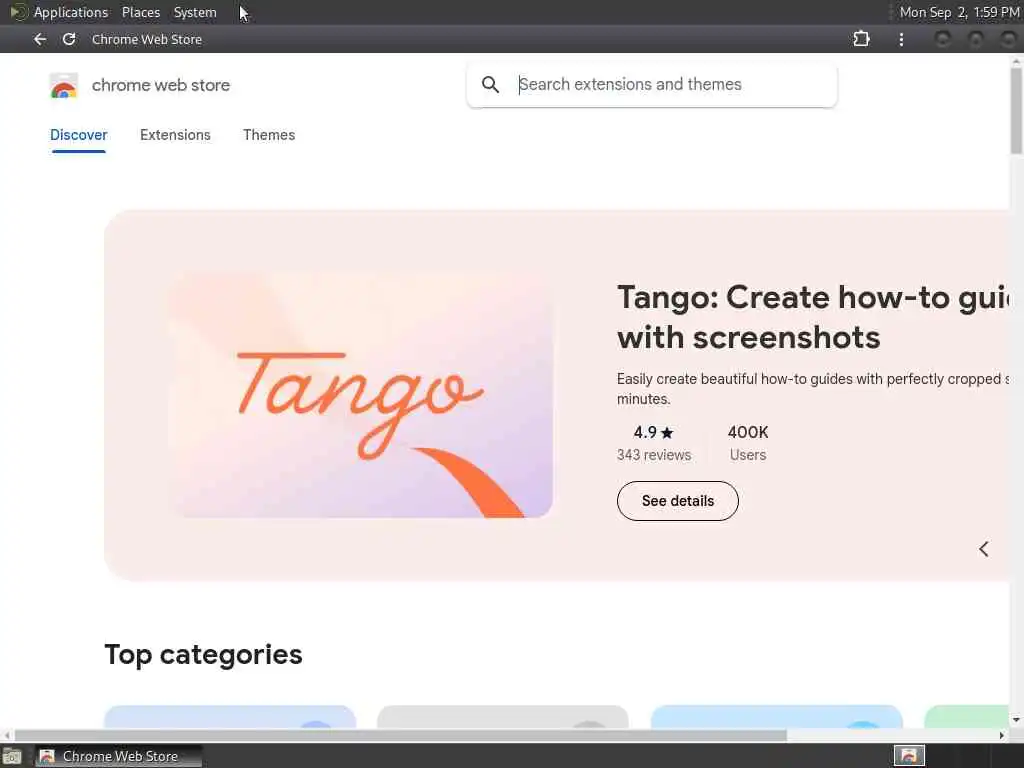Click the chrome web store title text

point(161,85)
